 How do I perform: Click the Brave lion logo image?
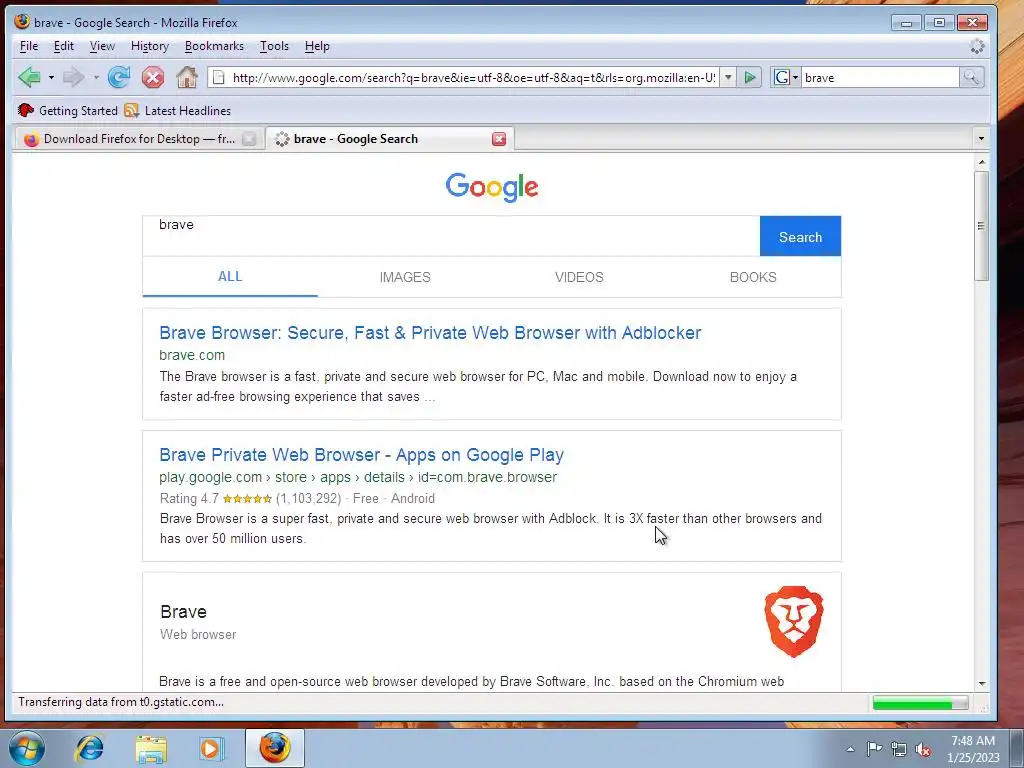[794, 621]
